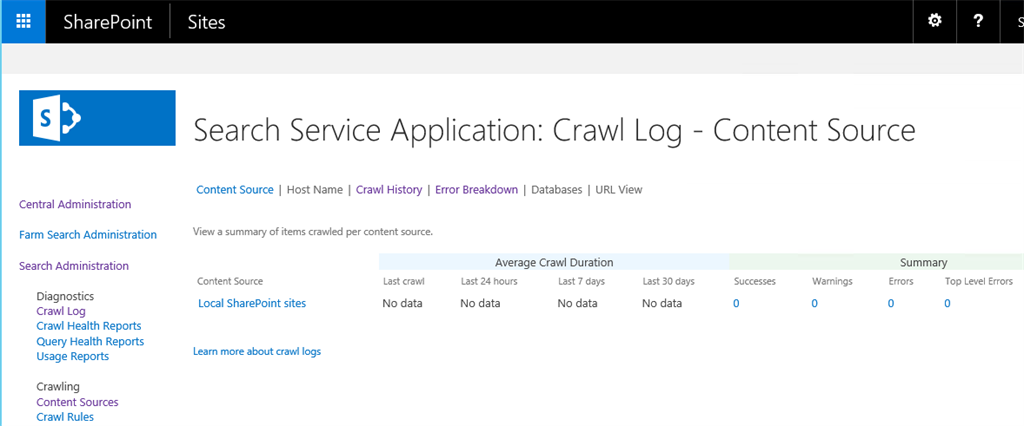The height and width of the screenshot is (426, 1024).
Task: Open Query Health Reports
Action: click(x=90, y=341)
